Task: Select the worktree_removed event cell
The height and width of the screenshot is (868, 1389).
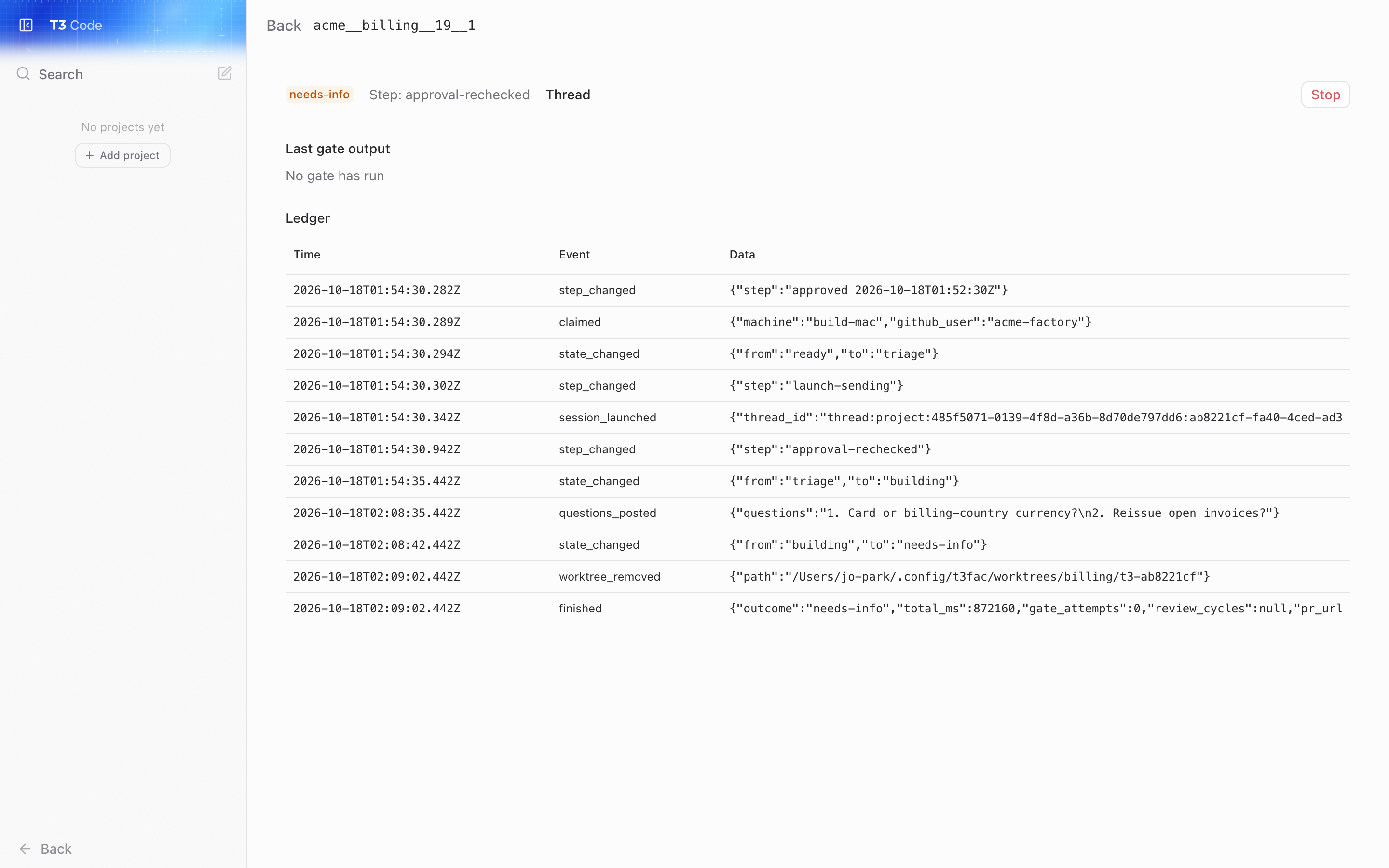Action: (610, 576)
